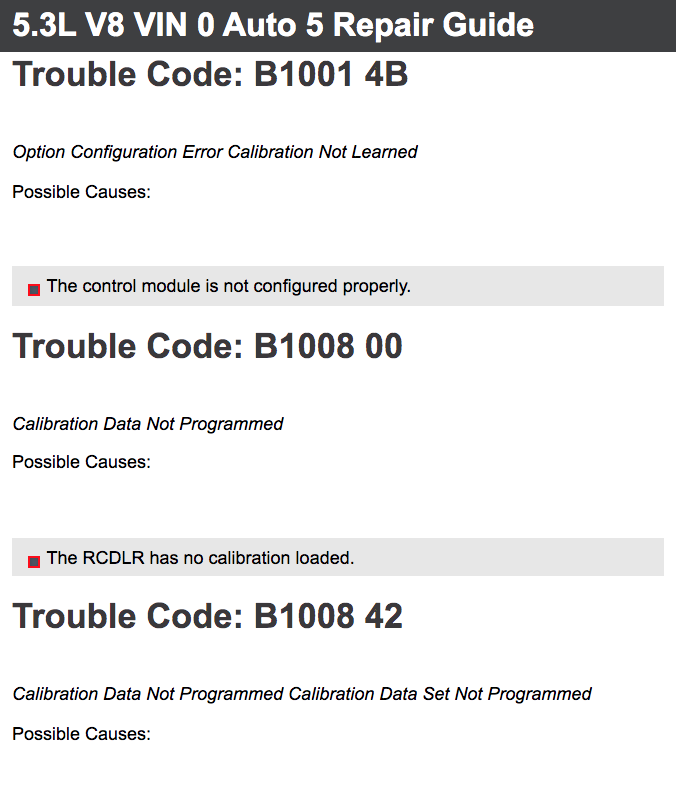Click the word 'RCDLR' in cause row
Screen dimensions: 676x800
click(114, 558)
